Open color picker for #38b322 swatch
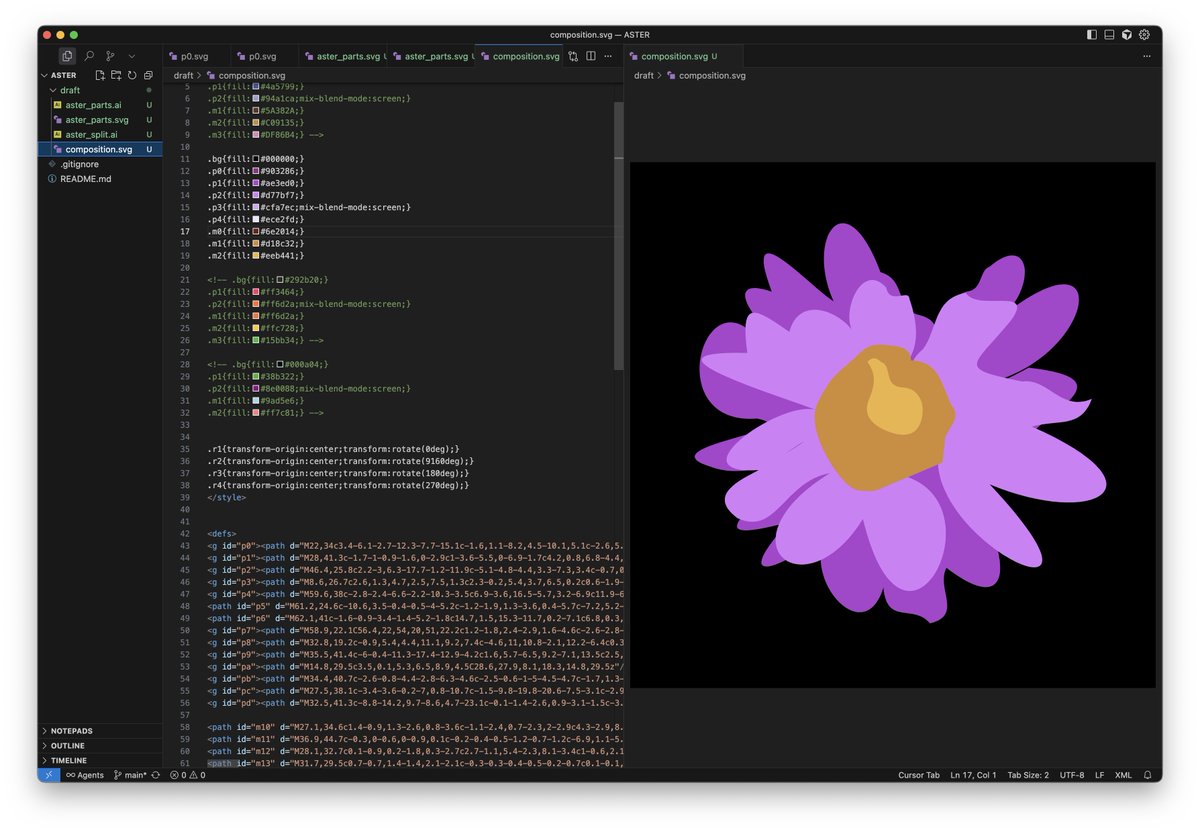This screenshot has height=832, width=1200. coord(256,376)
